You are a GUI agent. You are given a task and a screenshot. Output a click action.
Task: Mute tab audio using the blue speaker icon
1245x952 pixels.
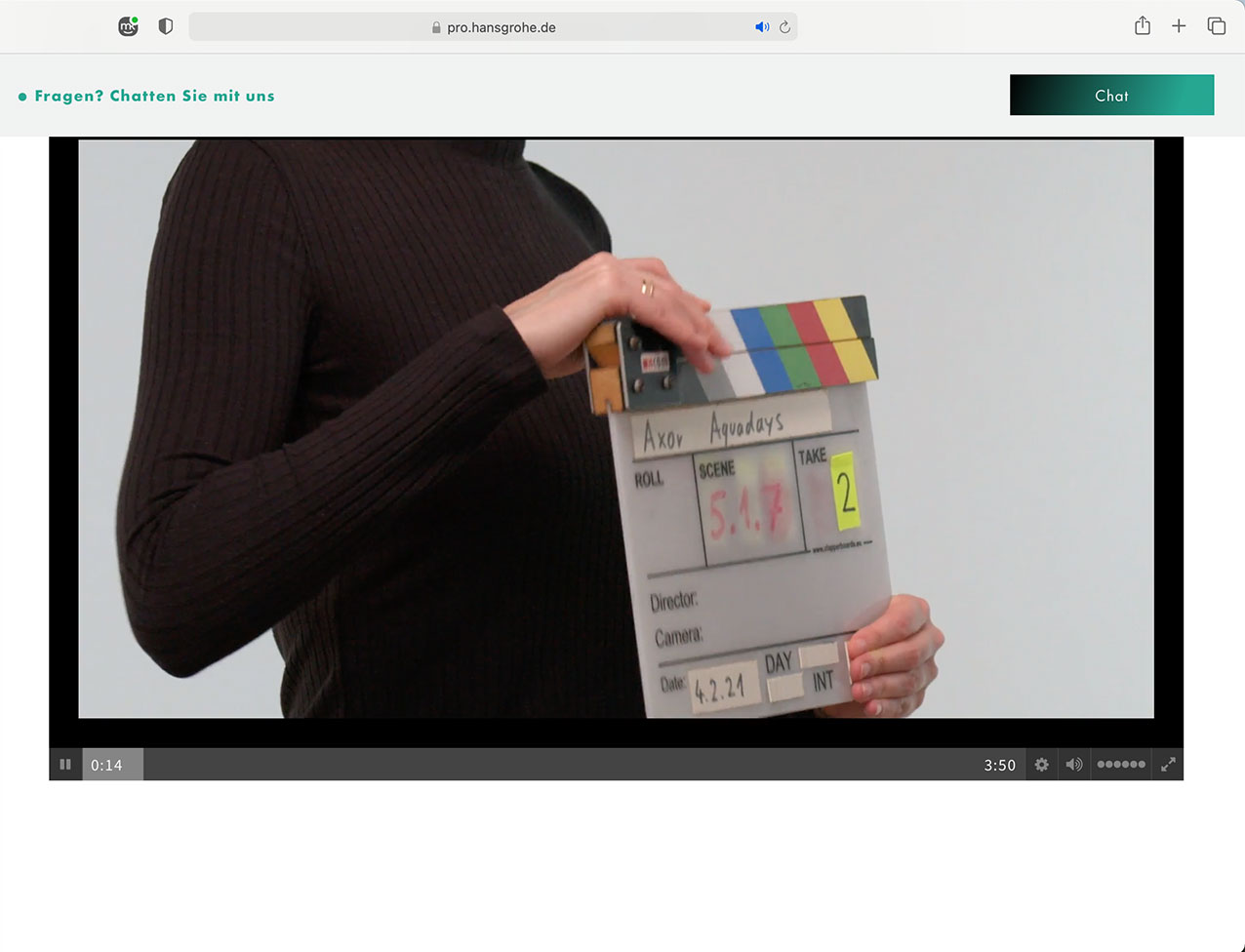(x=762, y=27)
